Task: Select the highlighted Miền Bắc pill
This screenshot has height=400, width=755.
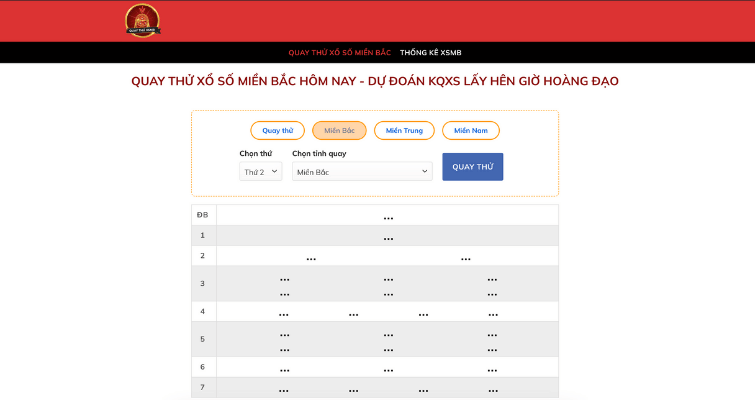Action: (339, 130)
